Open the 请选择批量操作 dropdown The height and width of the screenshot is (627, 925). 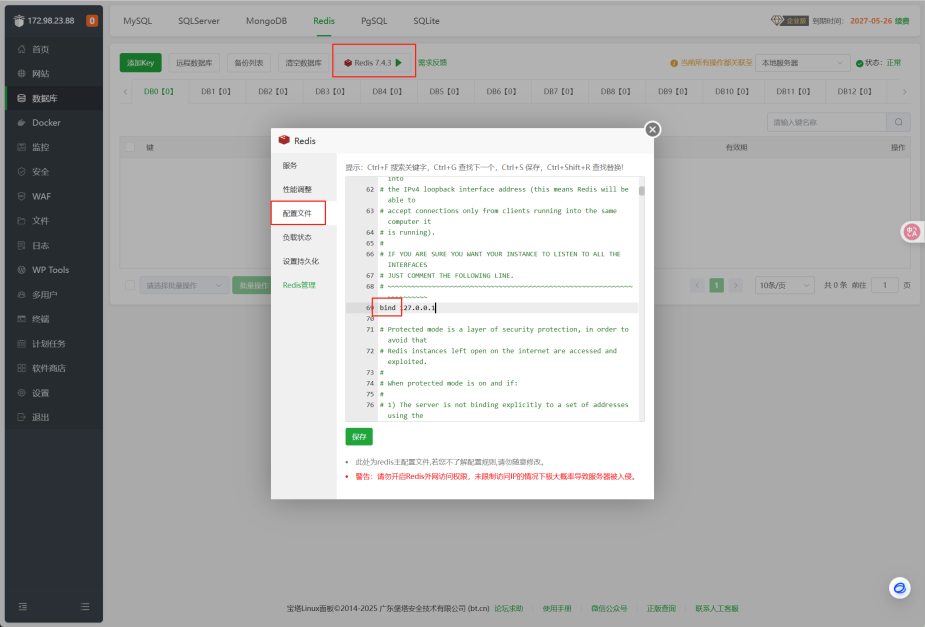pyautogui.click(x=183, y=285)
